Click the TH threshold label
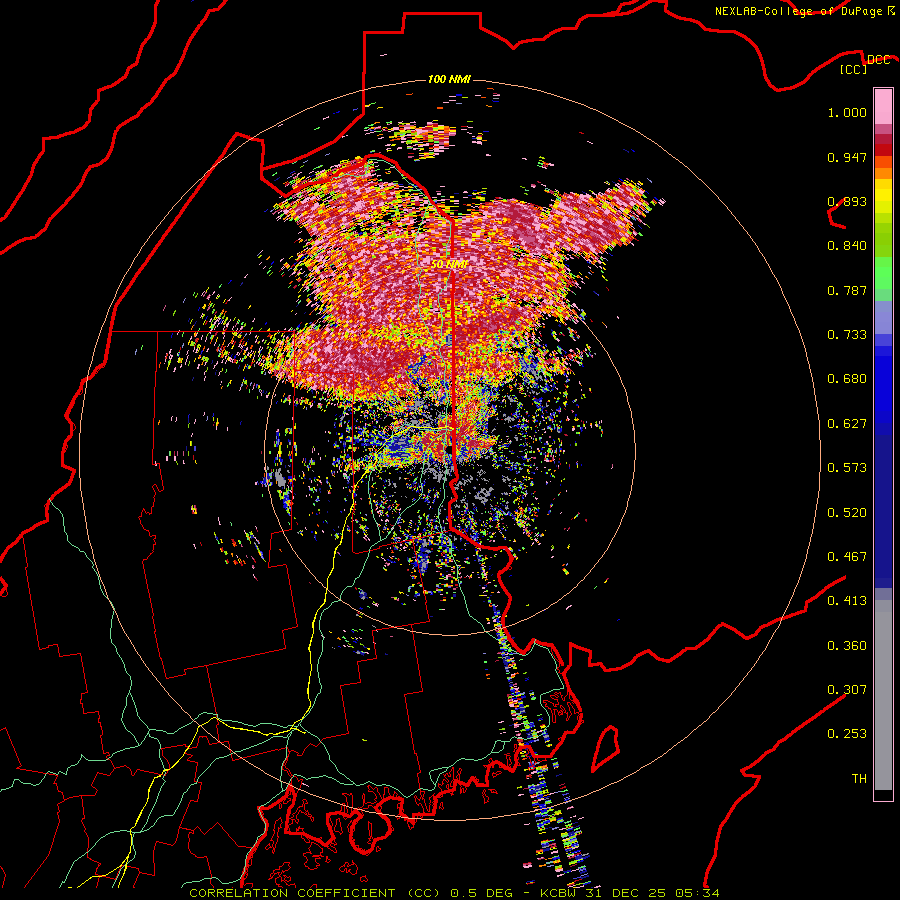 pyautogui.click(x=859, y=779)
